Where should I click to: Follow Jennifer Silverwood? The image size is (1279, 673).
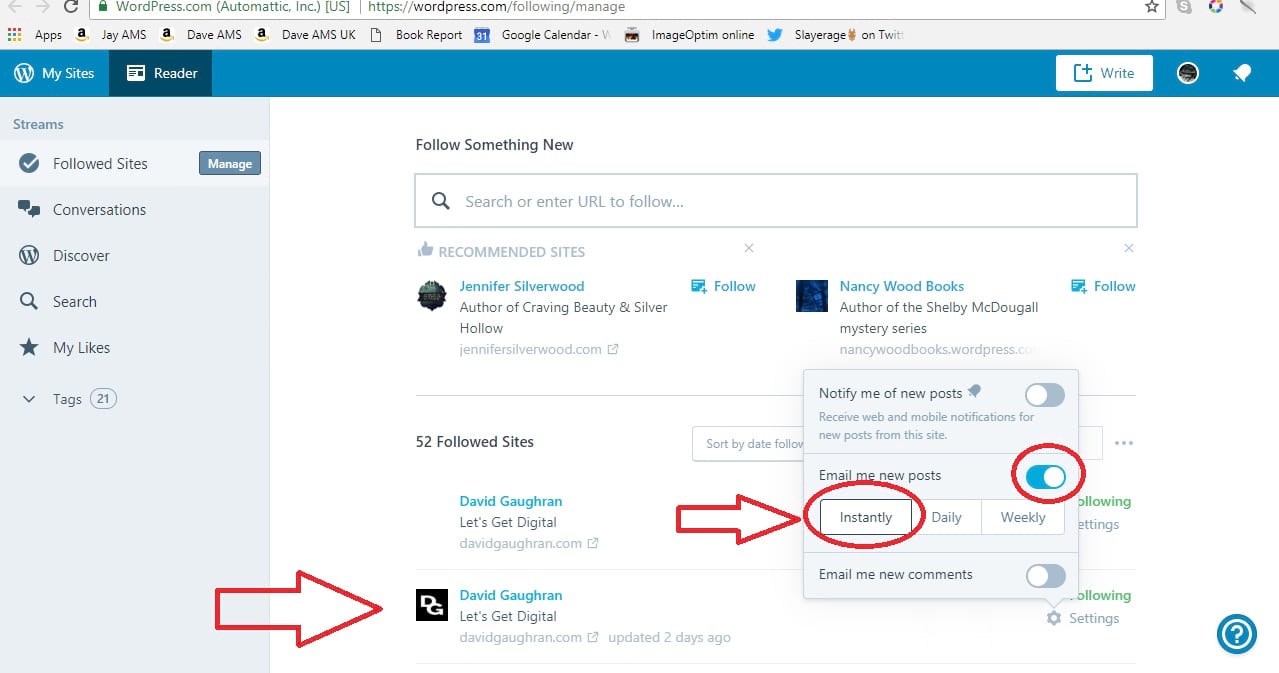click(x=724, y=286)
